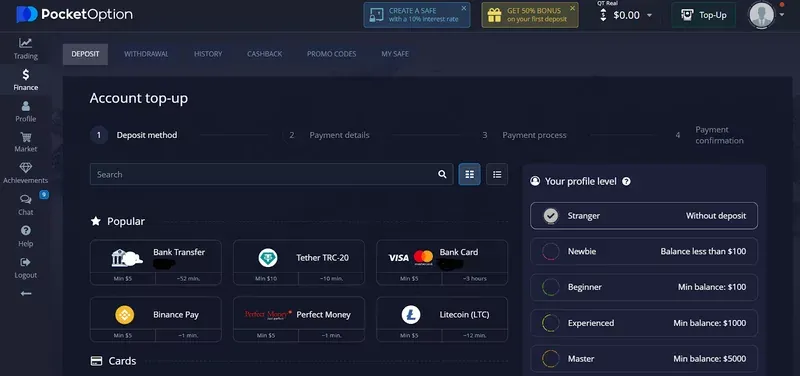This screenshot has height=376, width=800.
Task: Select Bank Transfer deposit method
Action: point(156,262)
